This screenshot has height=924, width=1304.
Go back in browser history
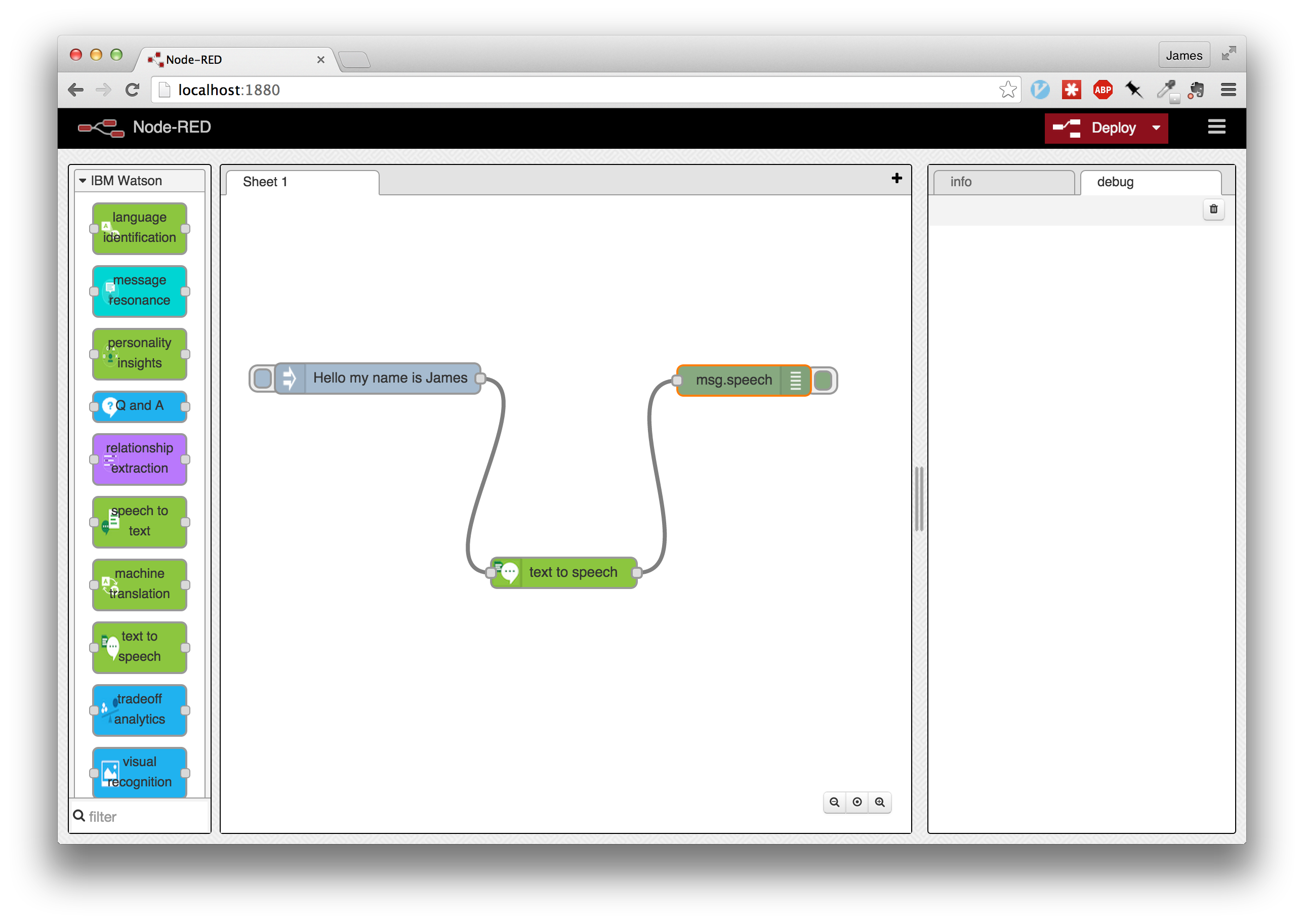[76, 90]
